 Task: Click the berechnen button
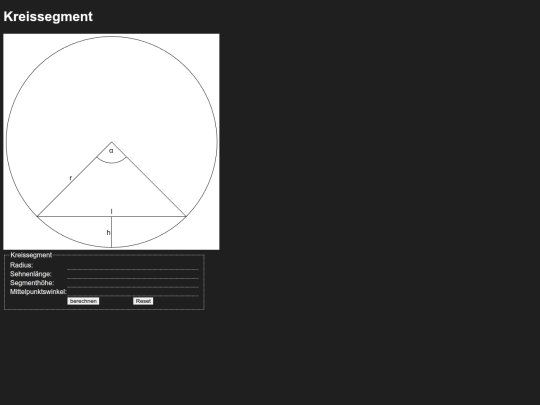83,301
